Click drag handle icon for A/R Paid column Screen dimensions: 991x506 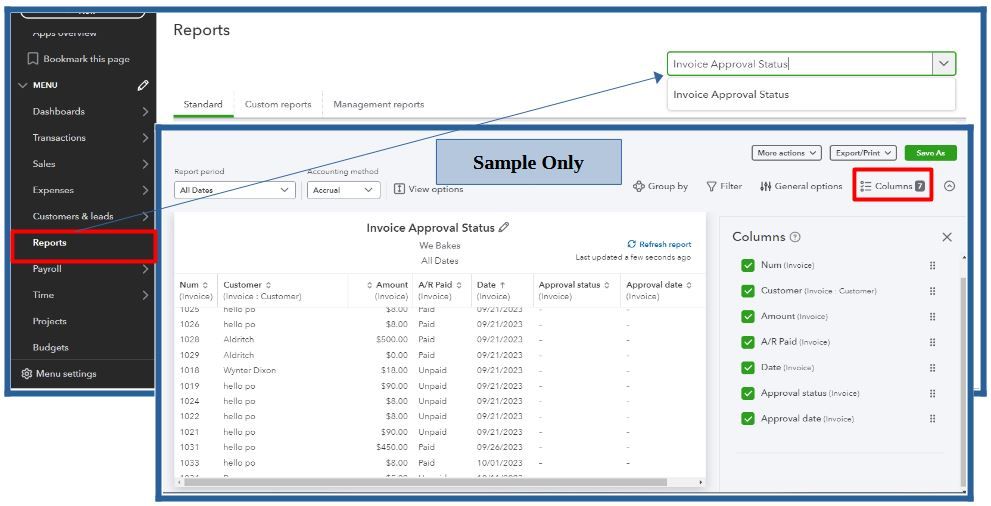tap(932, 342)
